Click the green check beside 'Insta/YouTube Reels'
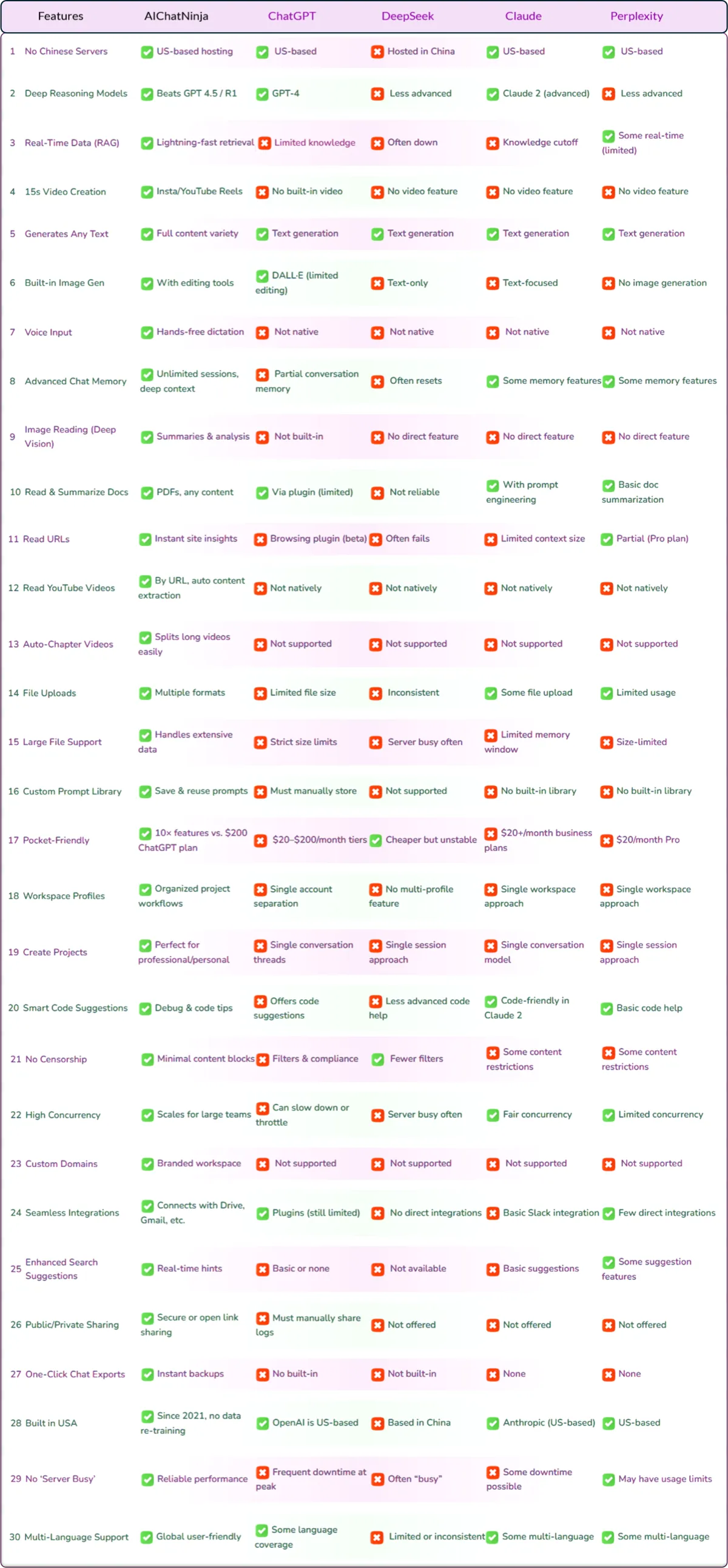The height and width of the screenshot is (1568, 728). point(147,192)
